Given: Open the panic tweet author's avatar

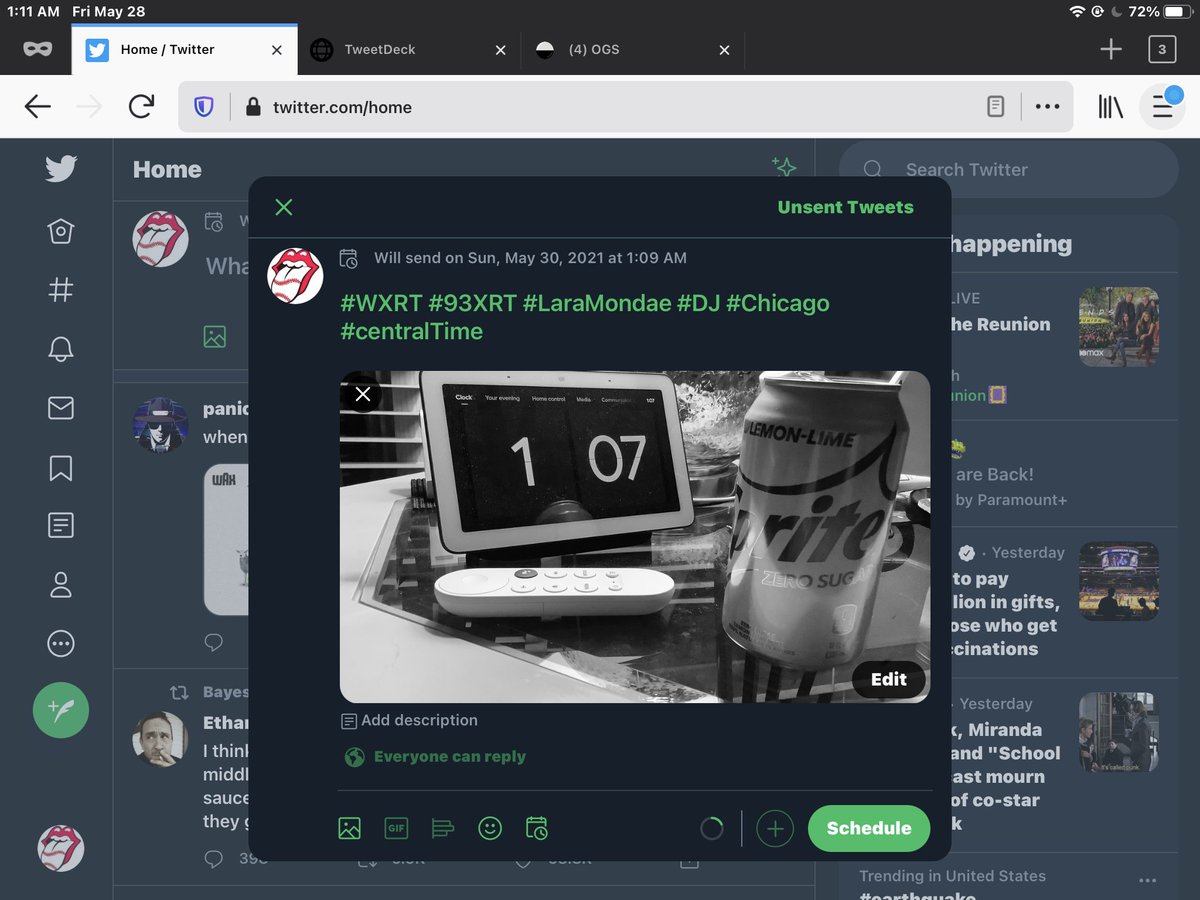Looking at the screenshot, I should pyautogui.click(x=160, y=425).
